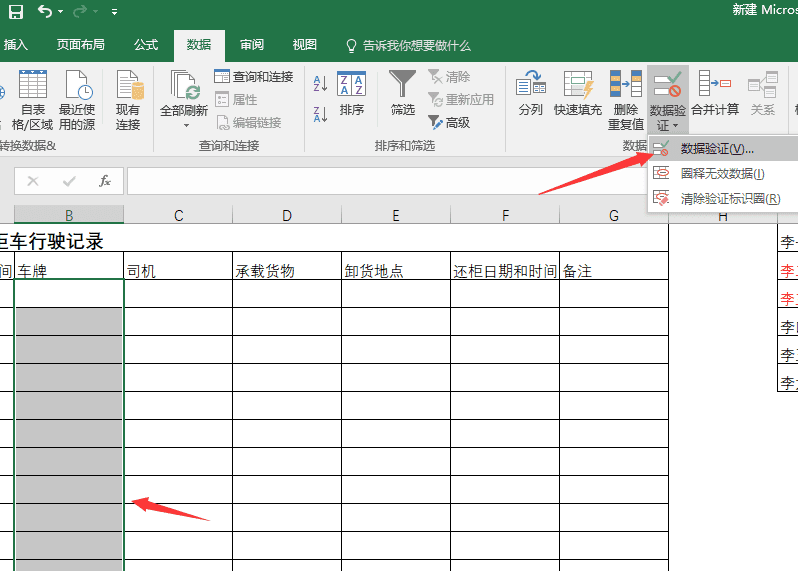The image size is (798, 571).
Task: Sort ascending A to Z
Action: coord(320,83)
